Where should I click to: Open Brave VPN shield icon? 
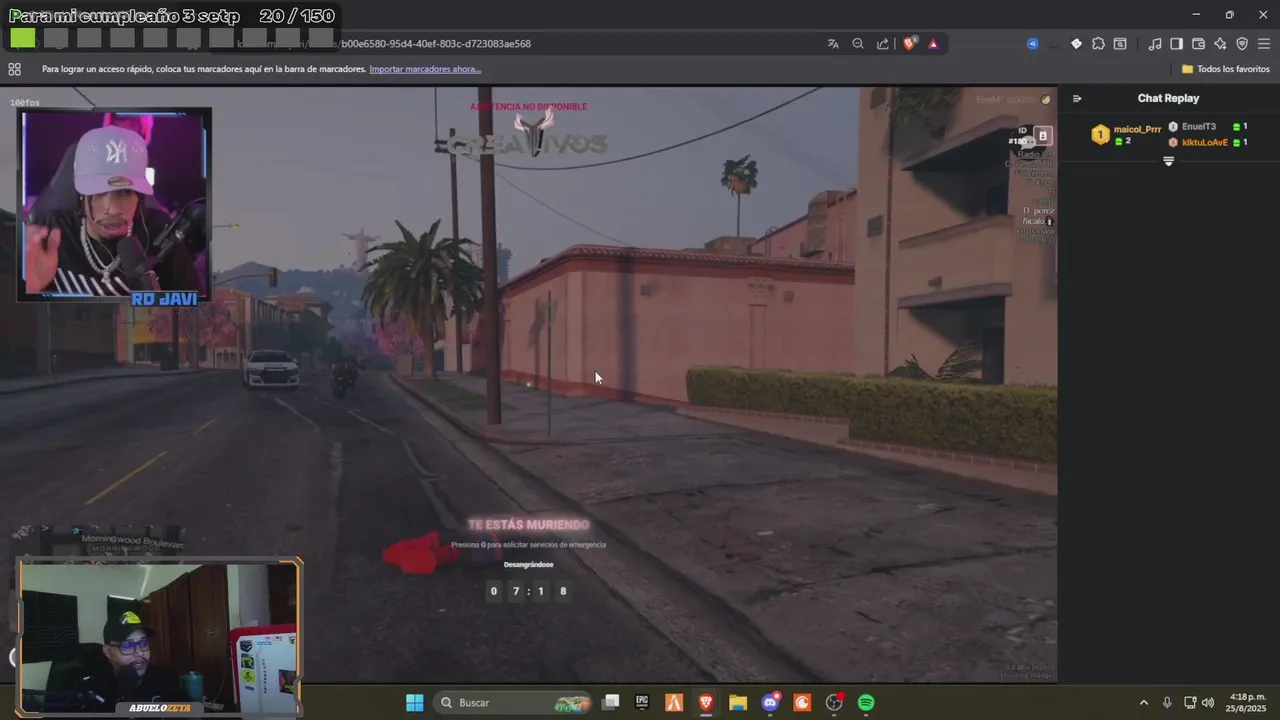[1242, 44]
